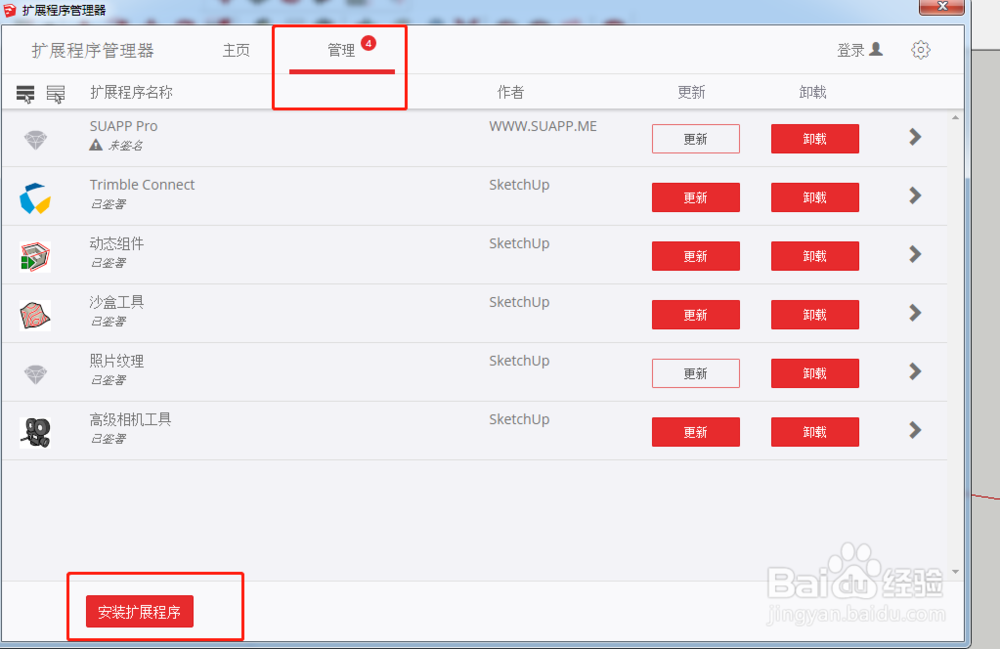Click the 沙盒工具 extension icon
Viewport: 1000px width, 649px height.
click(35, 316)
